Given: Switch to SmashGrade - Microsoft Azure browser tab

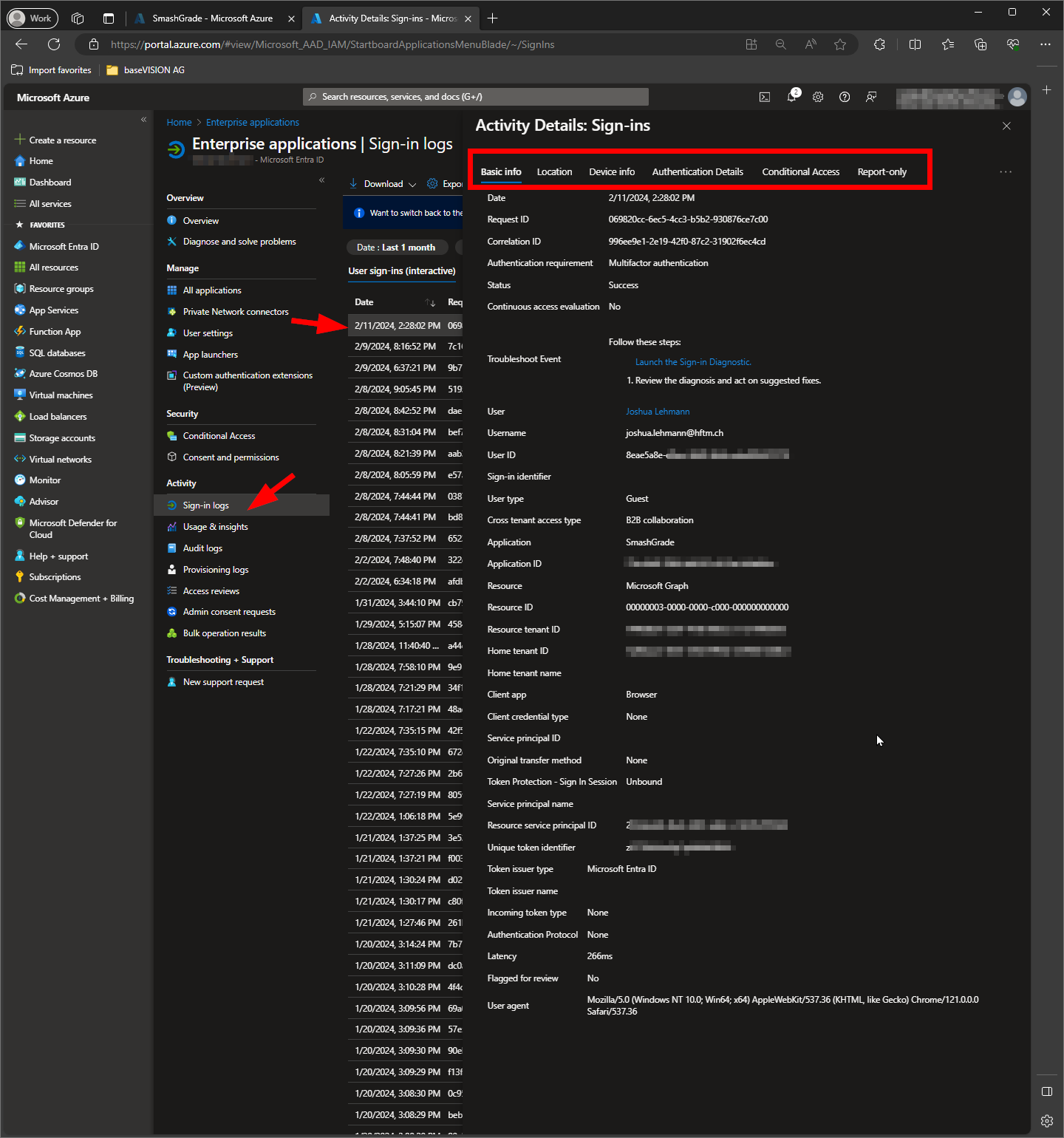Looking at the screenshot, I should tap(213, 18).
